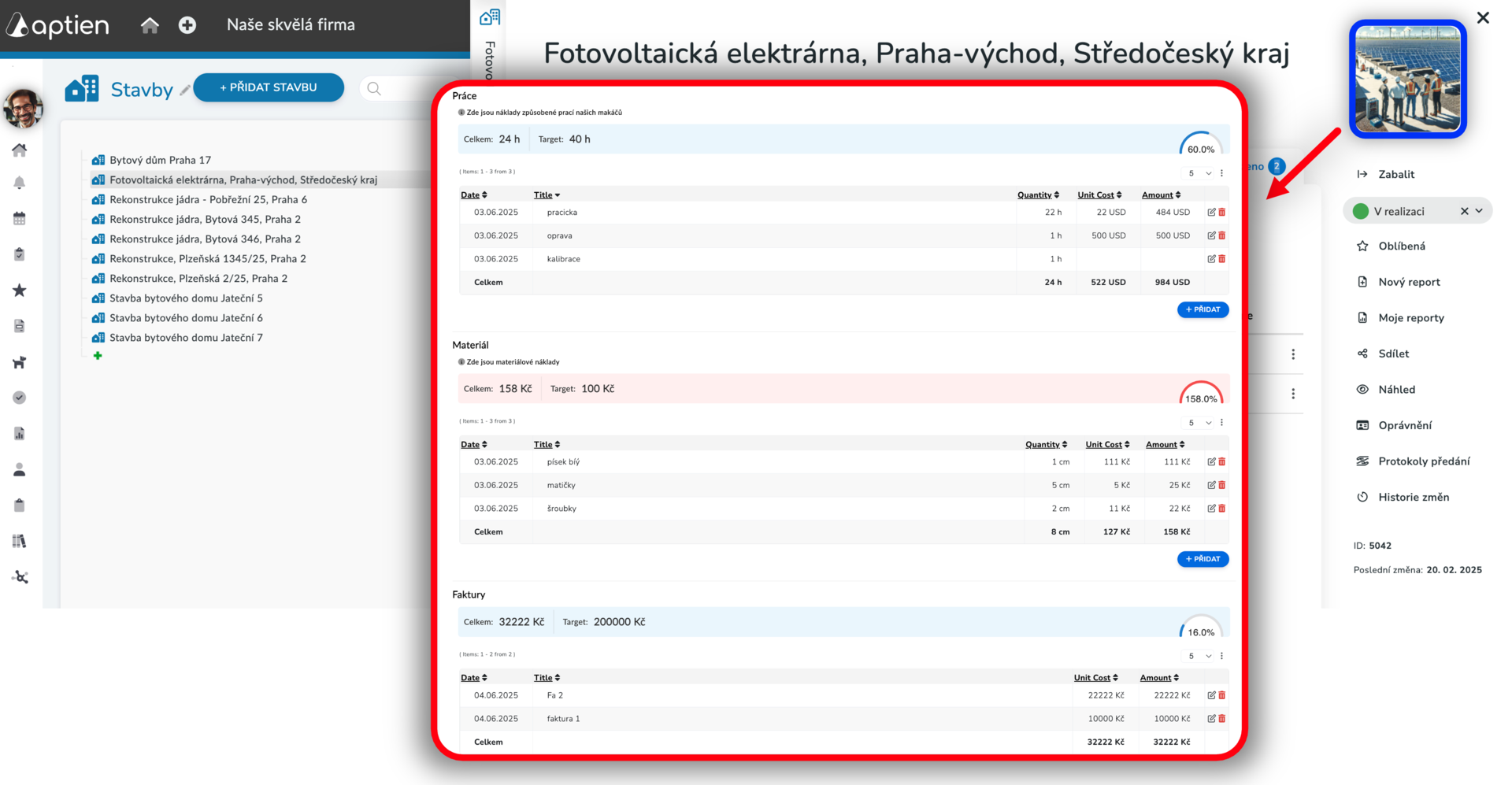Screen dimensions: 1512x785
Task: Click Zabalit to collapse the panel
Action: point(1385,174)
